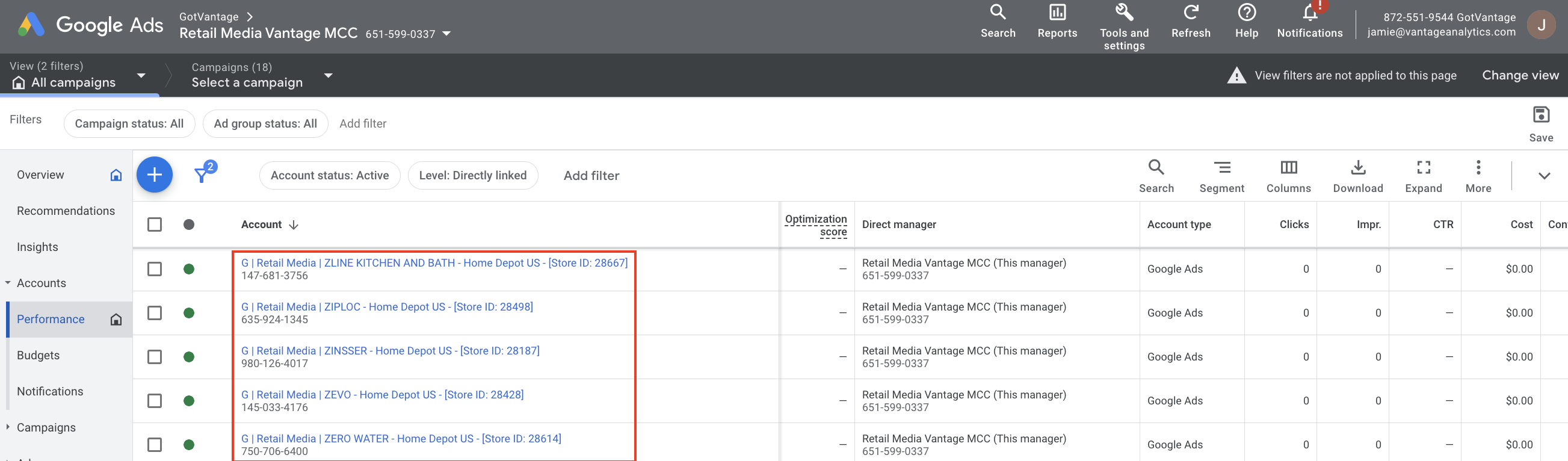Click the home icon beside Performance
This screenshot has height=461, width=1568.
116,320
